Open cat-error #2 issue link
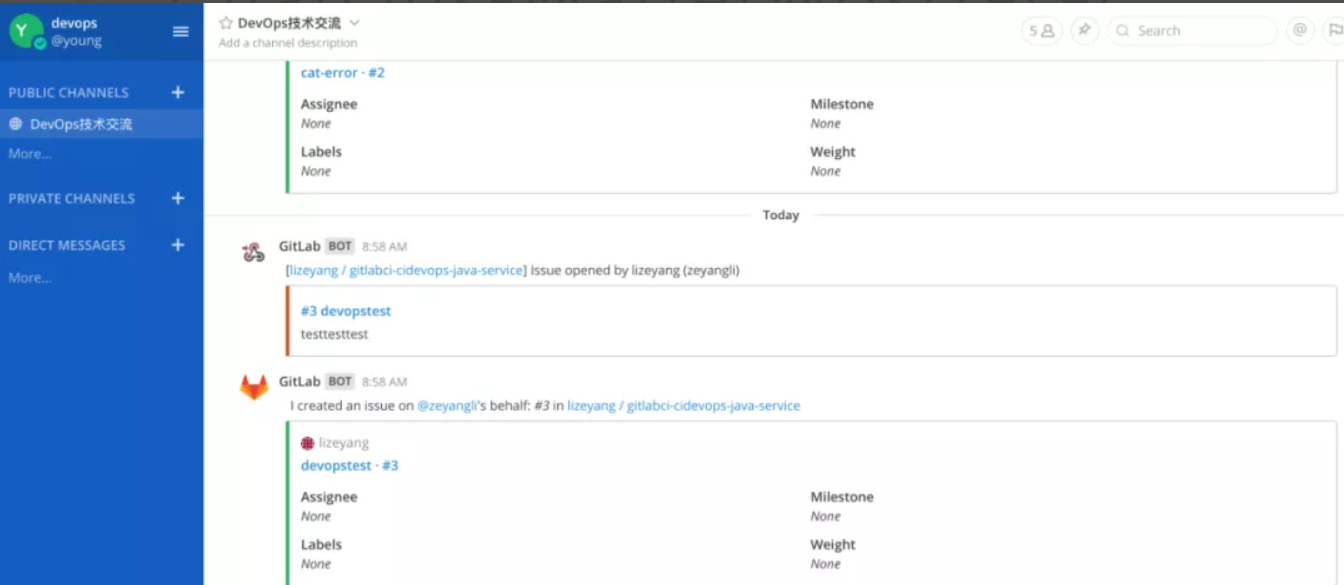Screen dimensions: 1344x585 (343, 73)
